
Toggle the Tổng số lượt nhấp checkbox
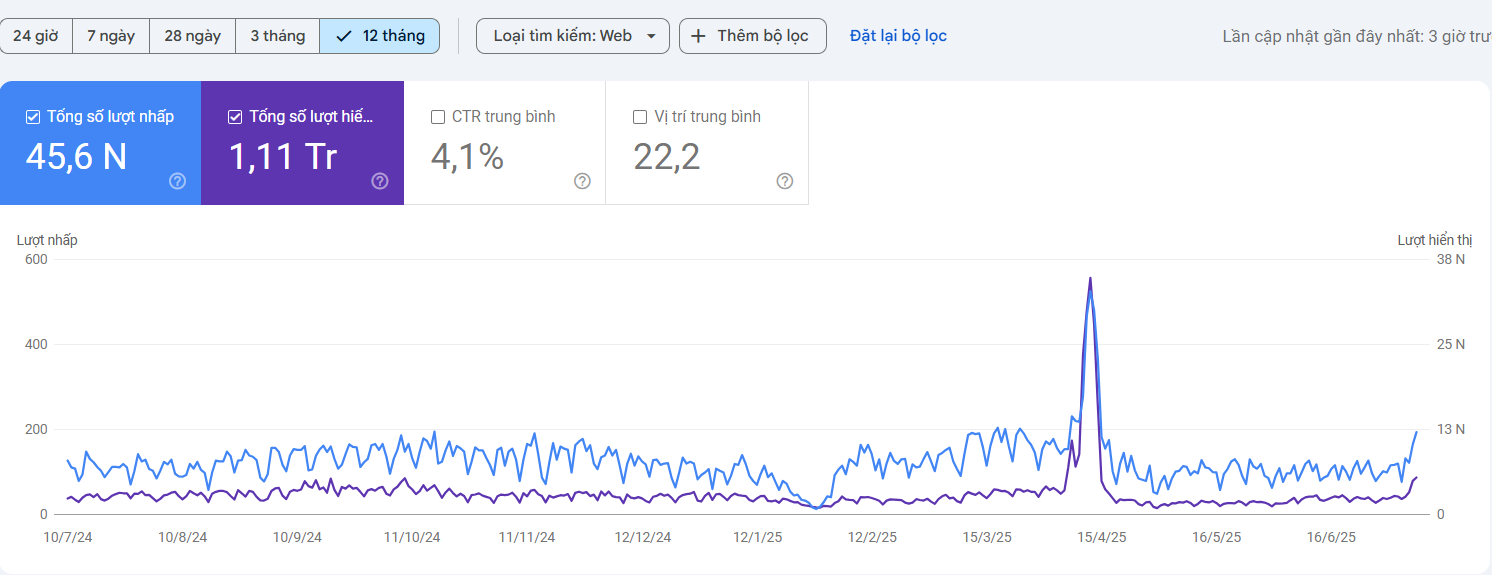33,117
